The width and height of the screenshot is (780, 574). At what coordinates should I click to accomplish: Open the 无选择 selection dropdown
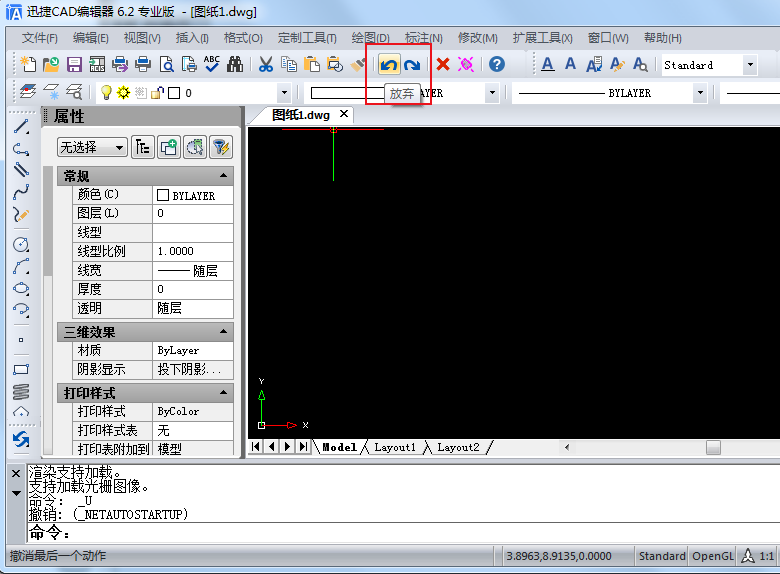coord(92,147)
